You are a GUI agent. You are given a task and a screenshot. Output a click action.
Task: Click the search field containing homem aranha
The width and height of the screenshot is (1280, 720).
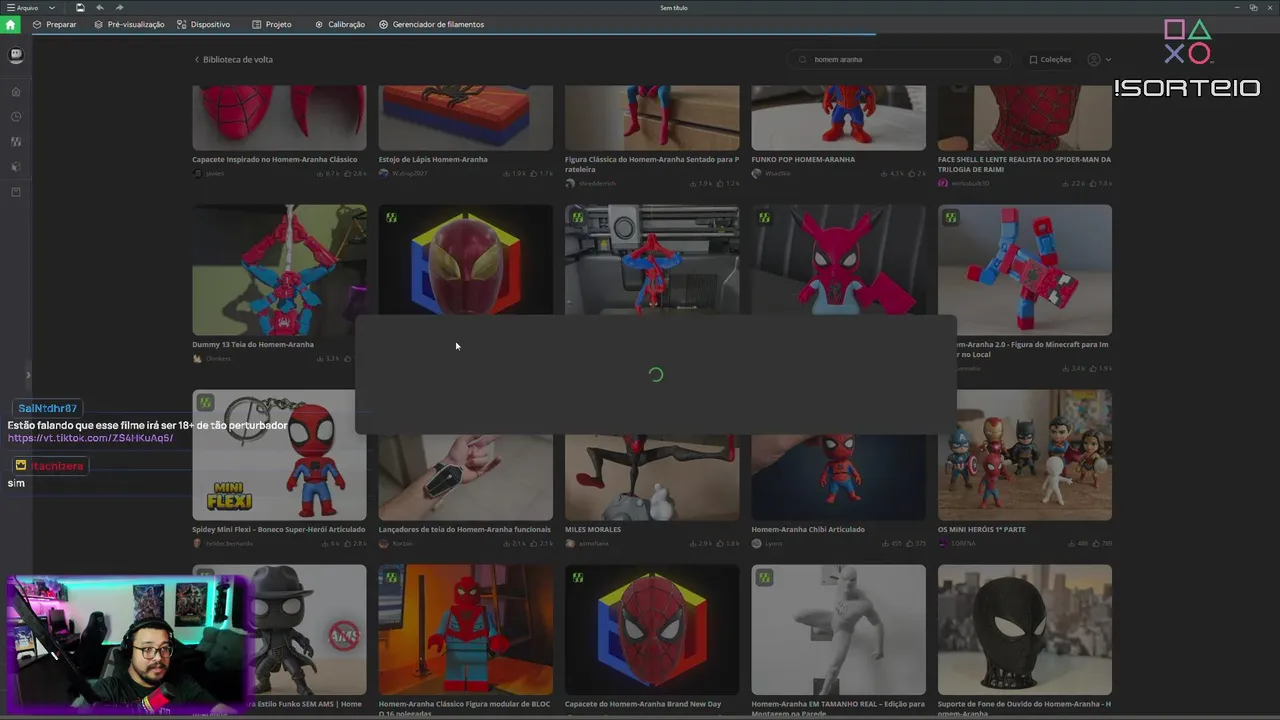[x=897, y=59]
